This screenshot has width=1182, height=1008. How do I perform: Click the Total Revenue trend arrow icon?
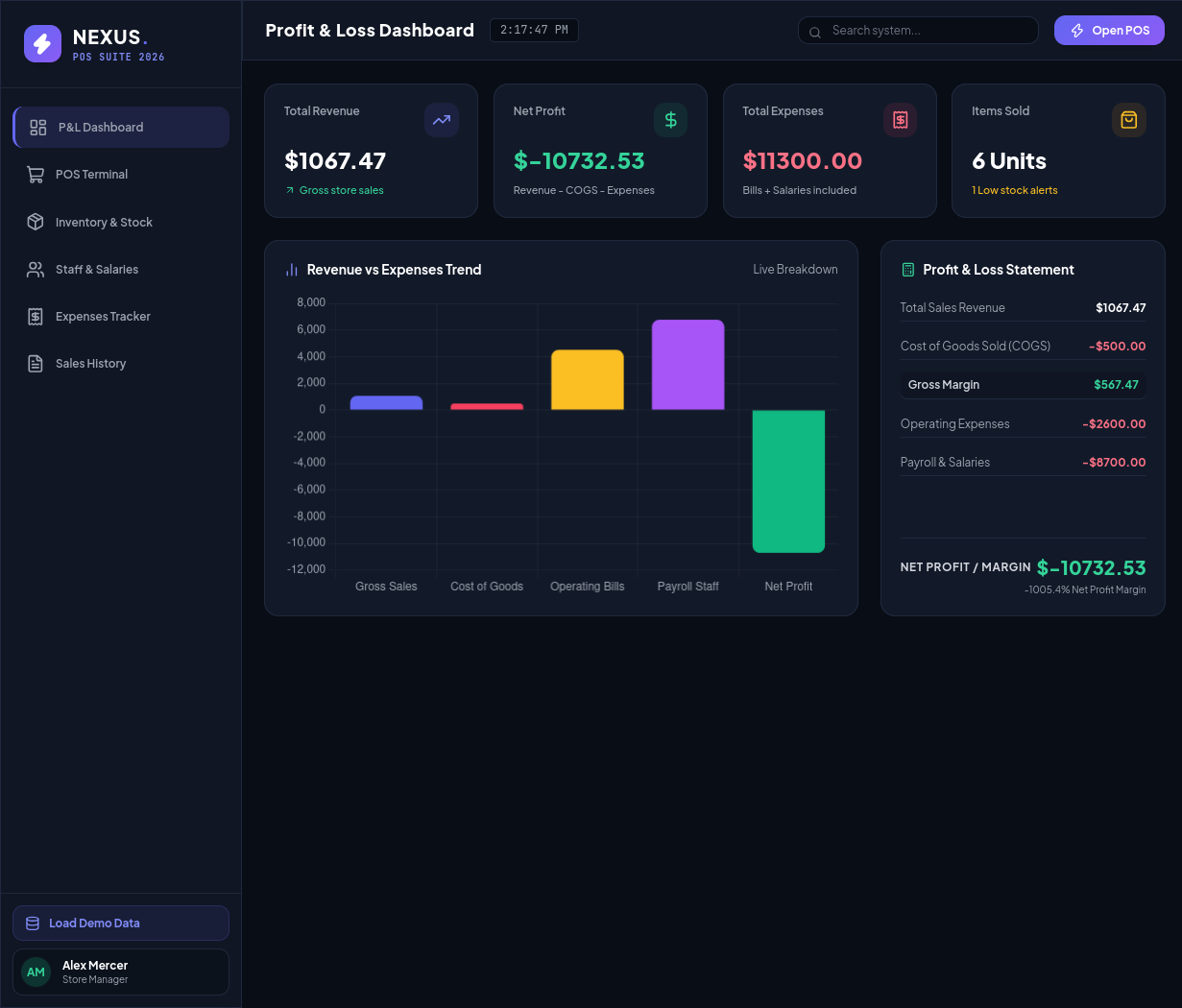(442, 120)
